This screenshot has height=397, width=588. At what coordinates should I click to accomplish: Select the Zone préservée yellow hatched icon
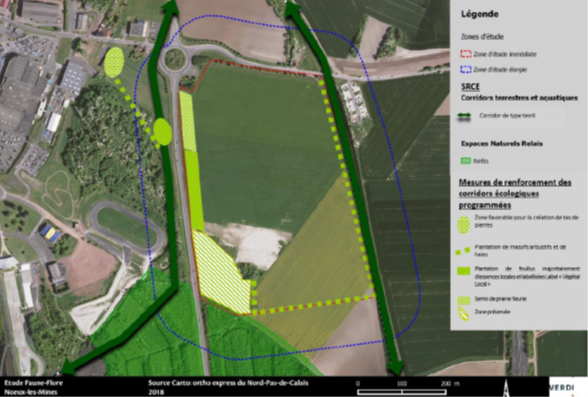point(464,314)
